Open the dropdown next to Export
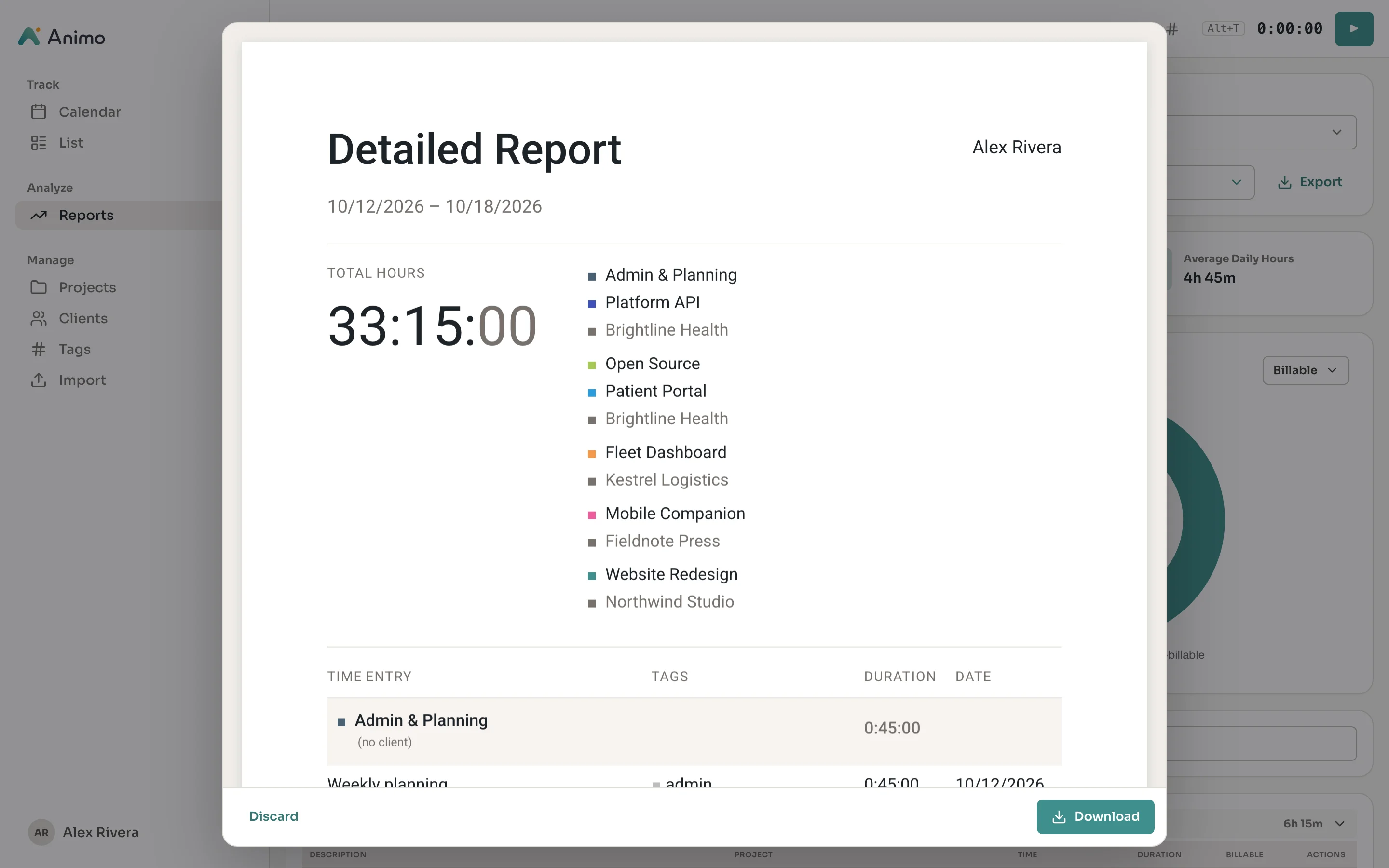1389x868 pixels. pyautogui.click(x=1210, y=182)
